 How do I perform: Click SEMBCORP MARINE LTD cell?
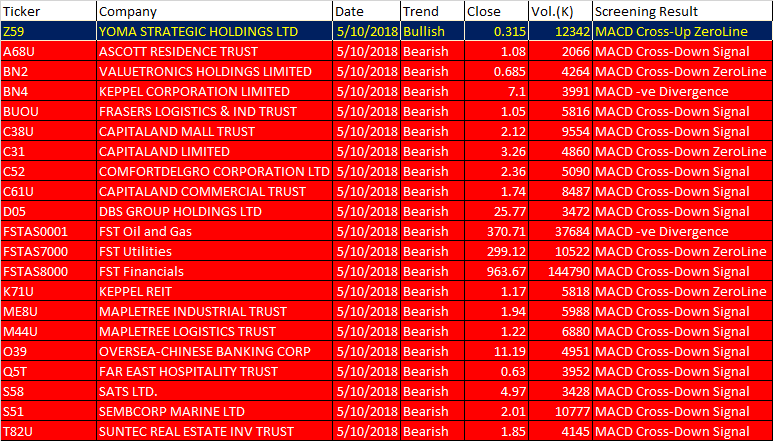tap(214, 411)
